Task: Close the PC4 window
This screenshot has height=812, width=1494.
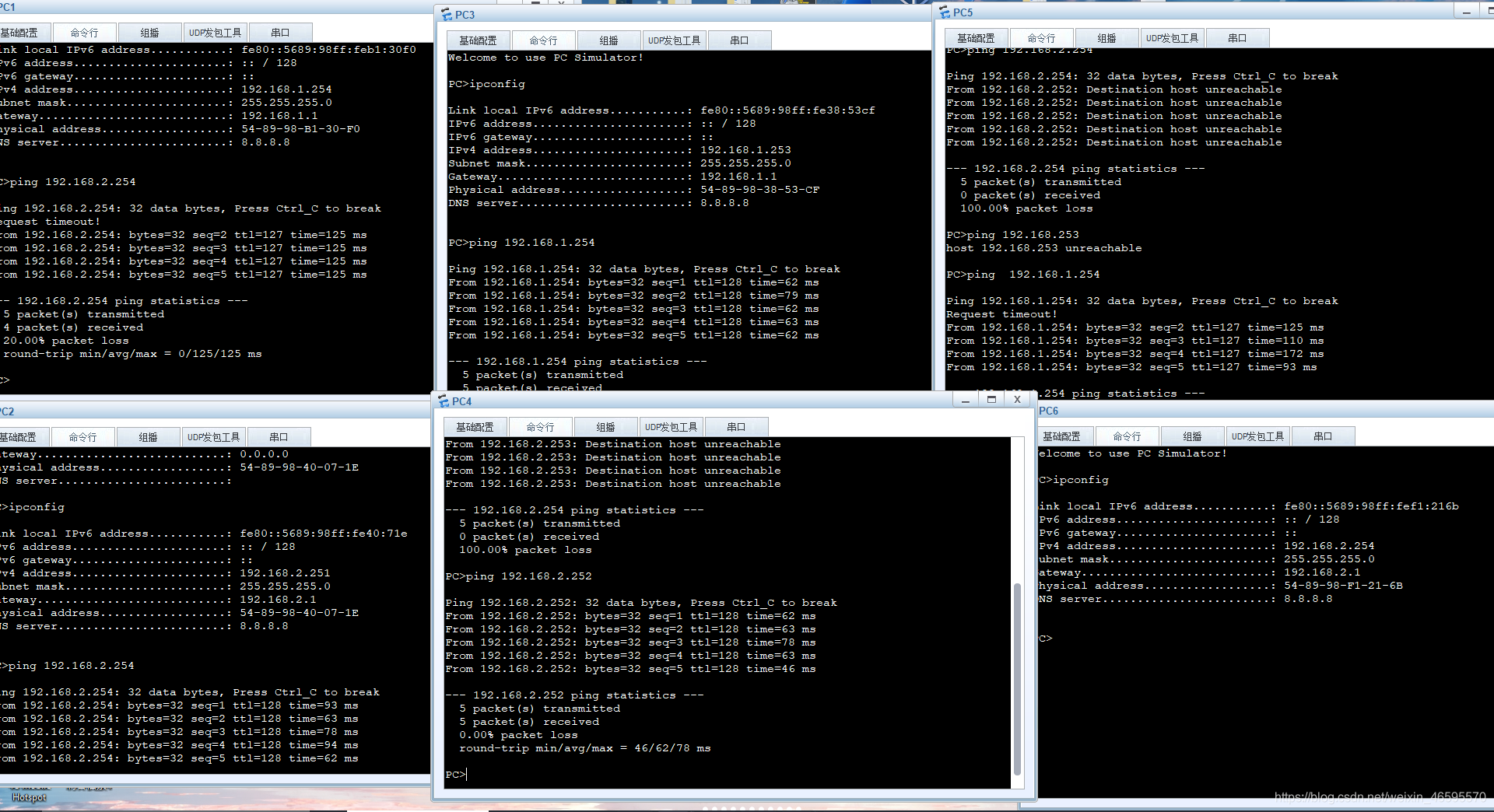Action: pos(1017,400)
